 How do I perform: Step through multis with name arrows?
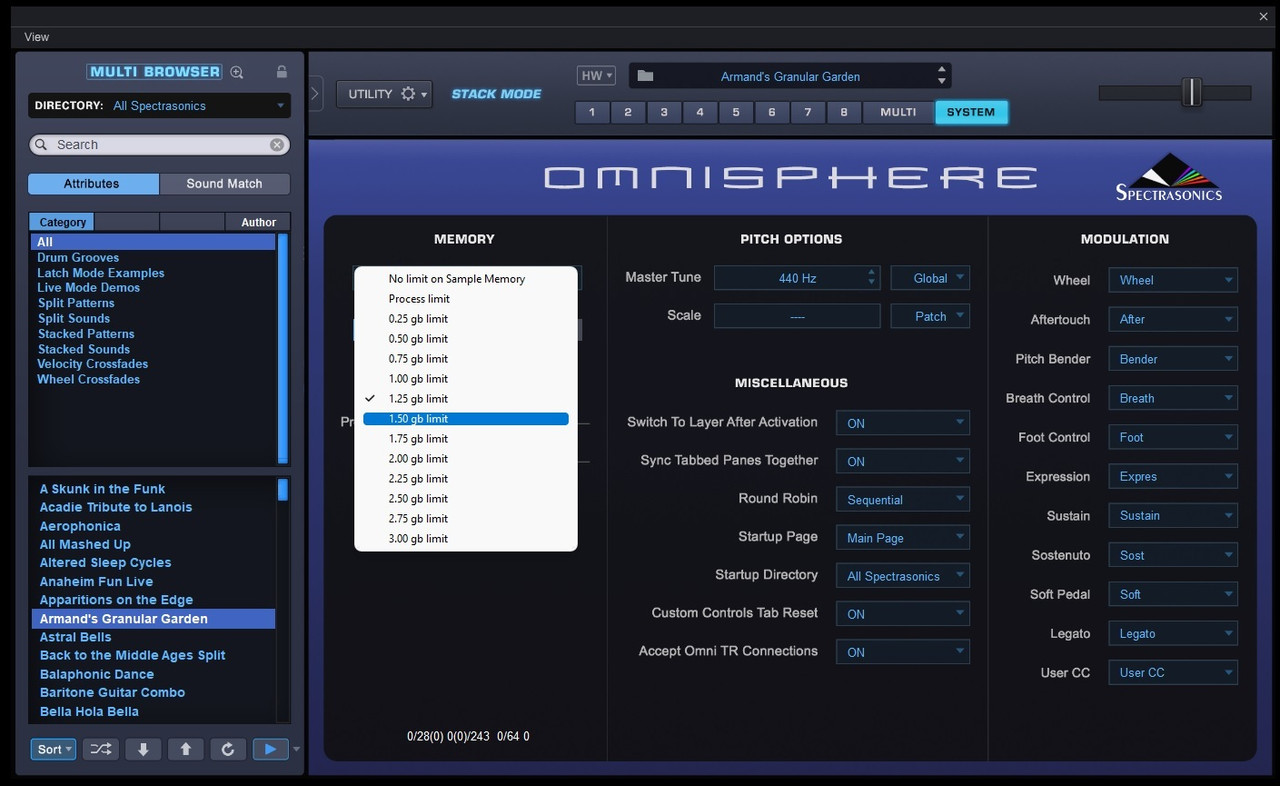[x=941, y=76]
